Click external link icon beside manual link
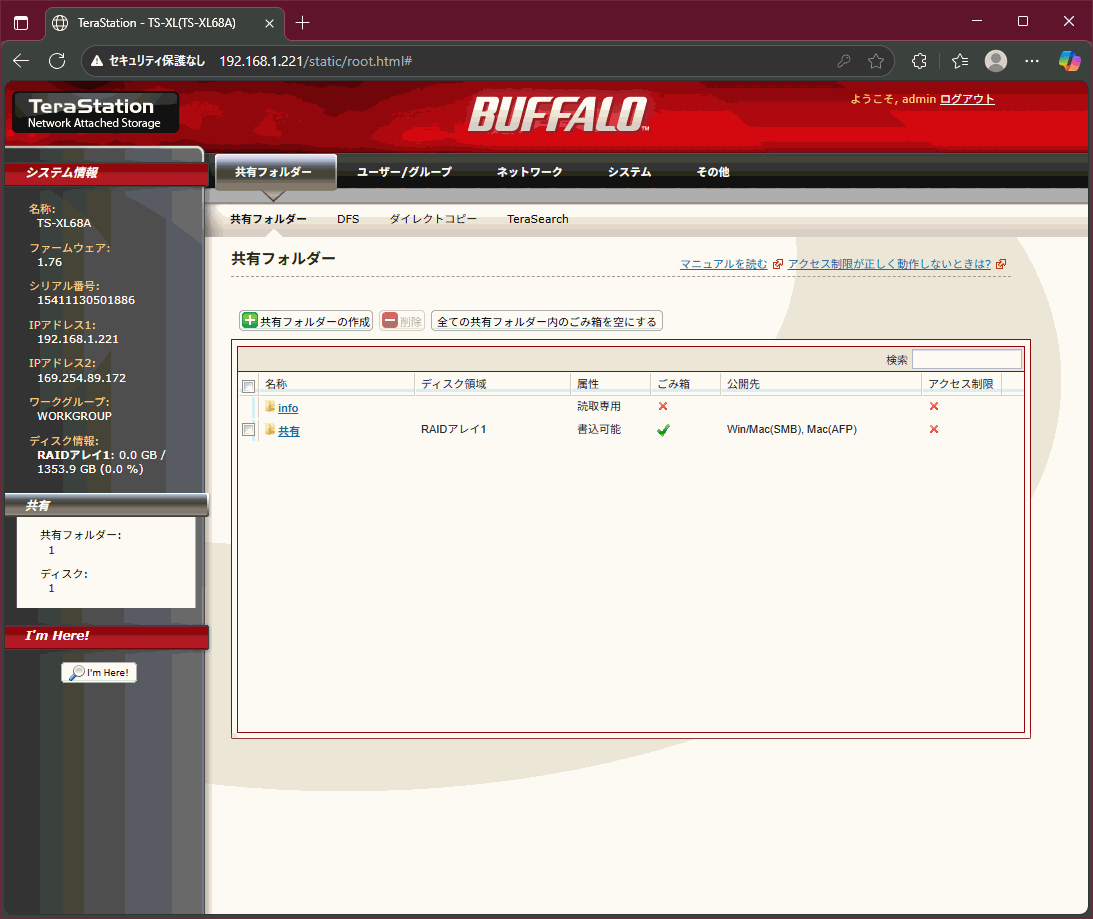1093x919 pixels. coord(778,264)
